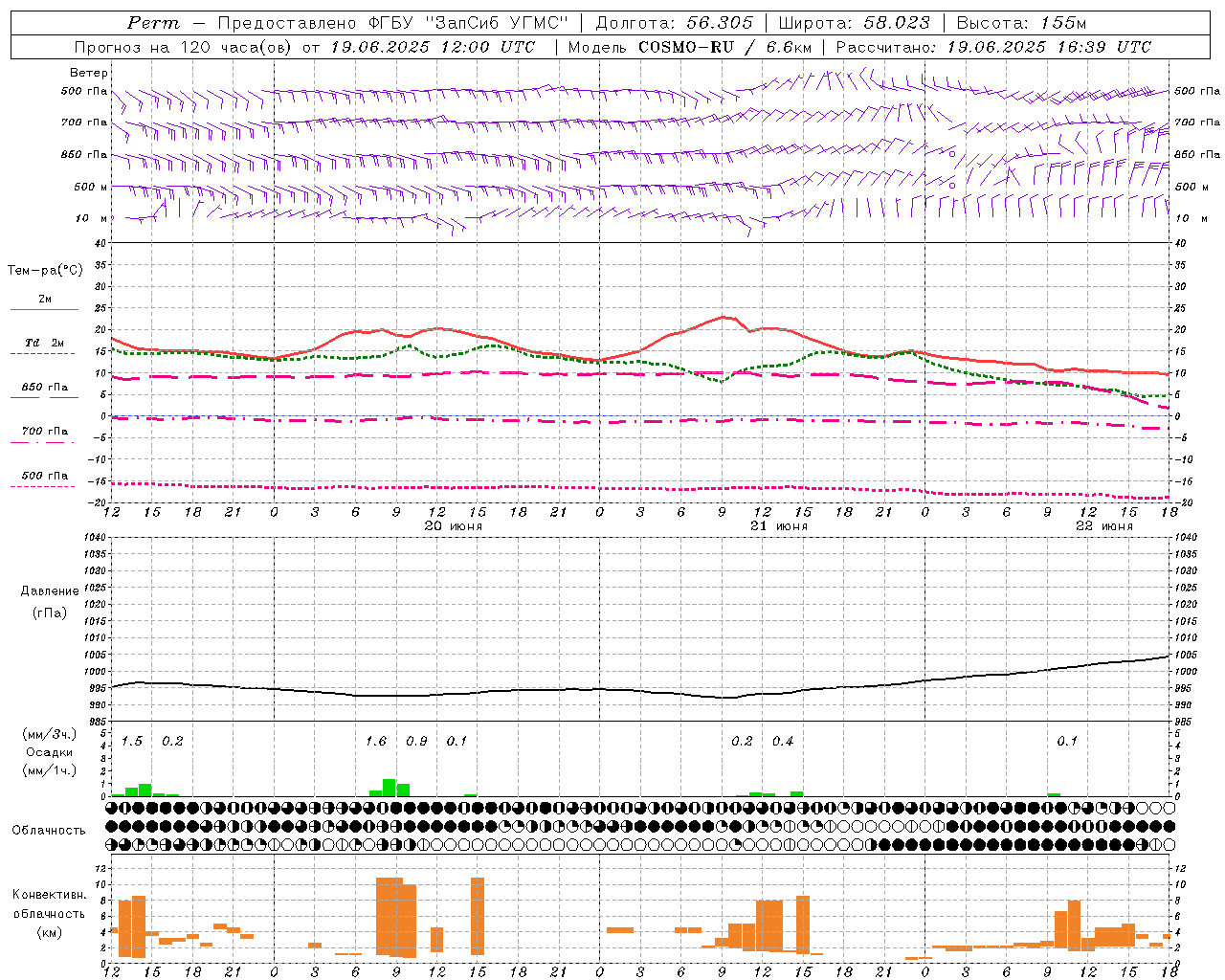Screen dimensions: 1225x980
Task: Select the 1.6 precipitation value
Action: point(376,742)
